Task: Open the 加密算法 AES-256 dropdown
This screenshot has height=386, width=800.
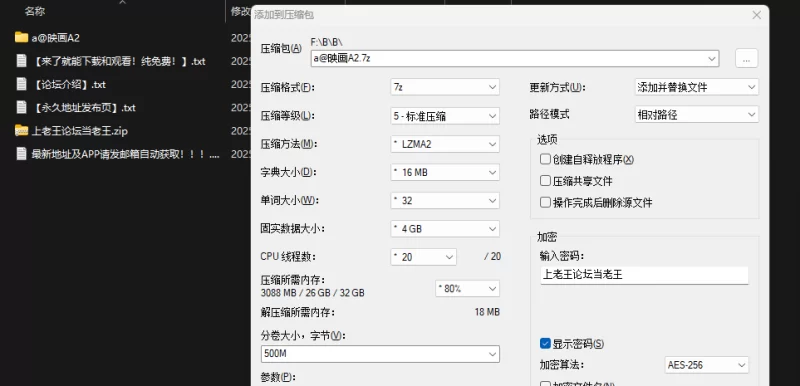Action: [707, 365]
